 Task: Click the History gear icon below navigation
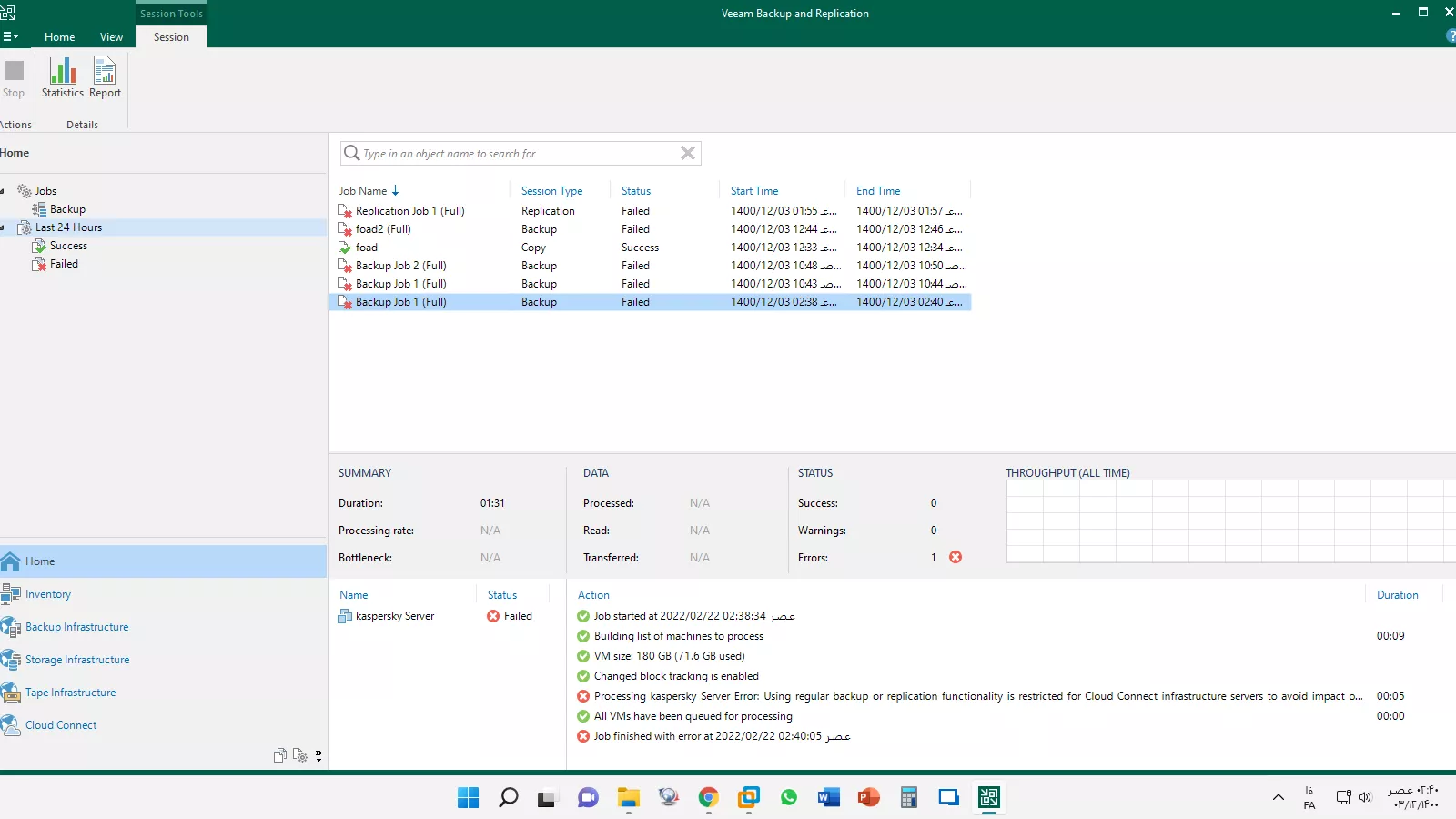tap(300, 755)
